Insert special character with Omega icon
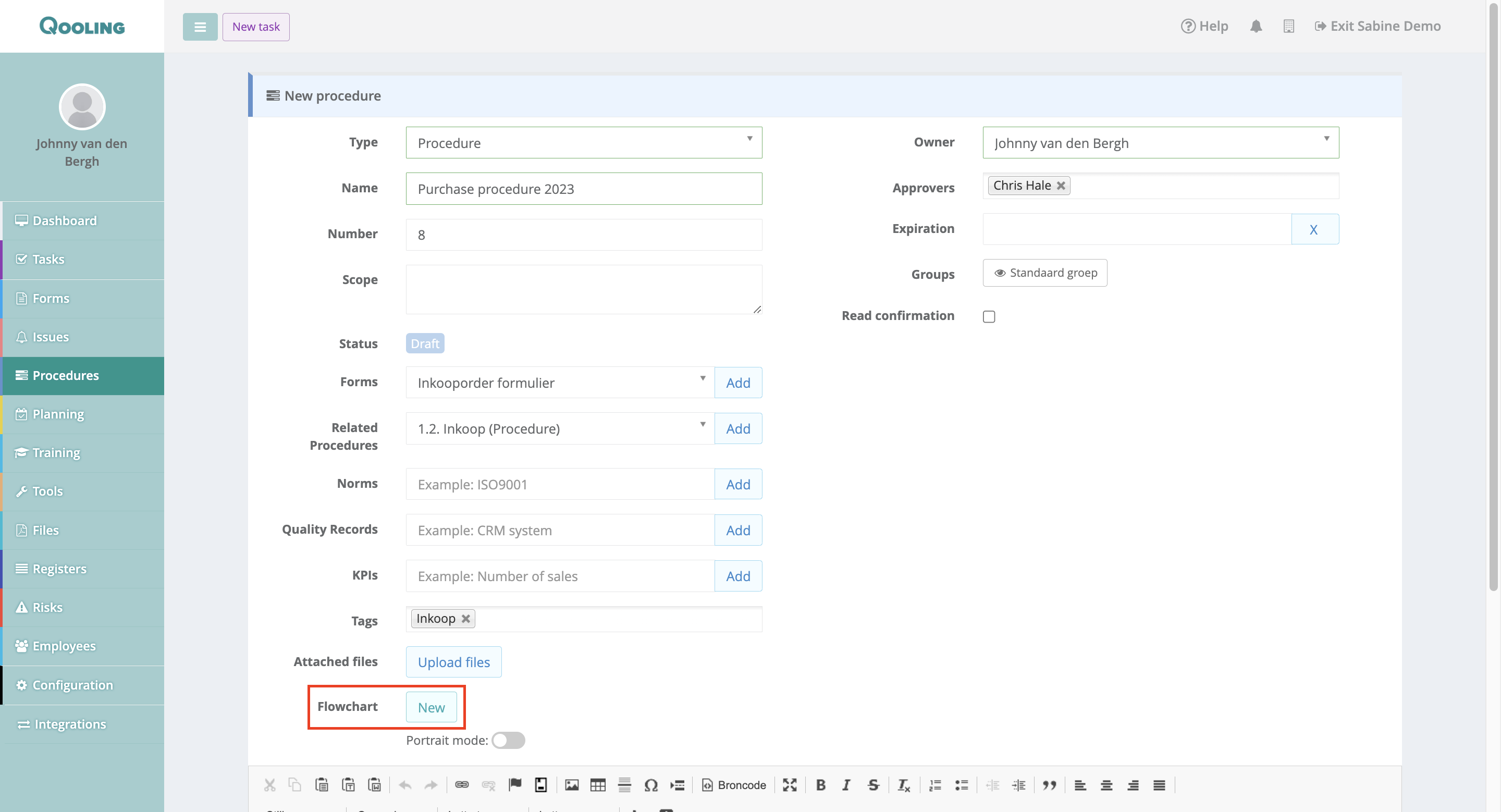1501x812 pixels. tap(651, 785)
